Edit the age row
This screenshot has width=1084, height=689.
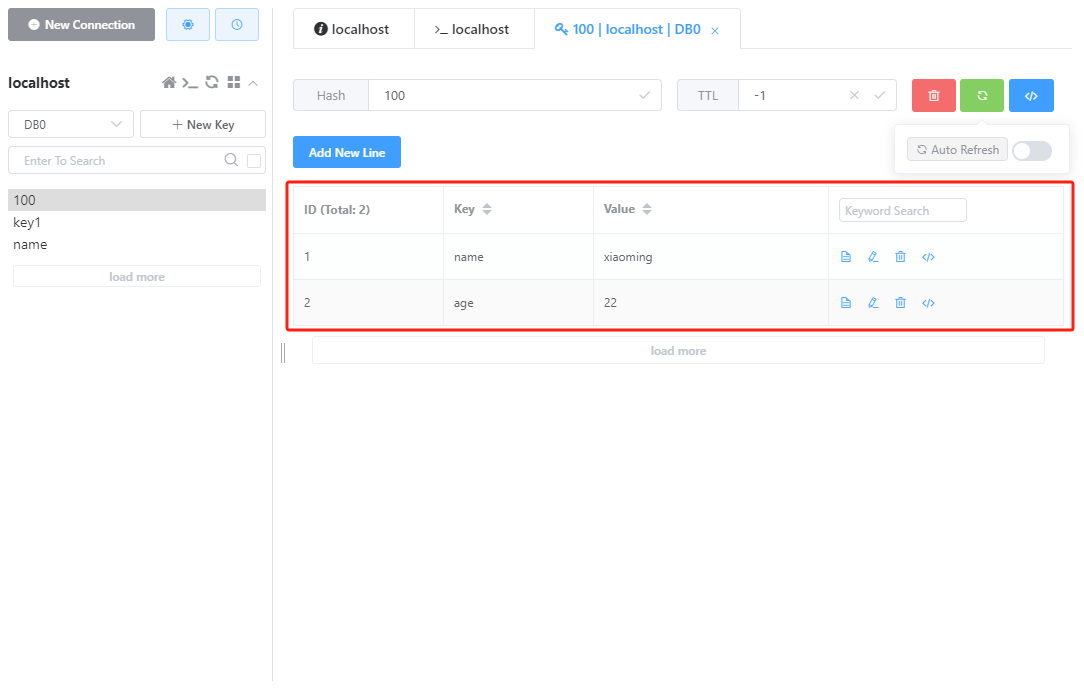pos(873,303)
